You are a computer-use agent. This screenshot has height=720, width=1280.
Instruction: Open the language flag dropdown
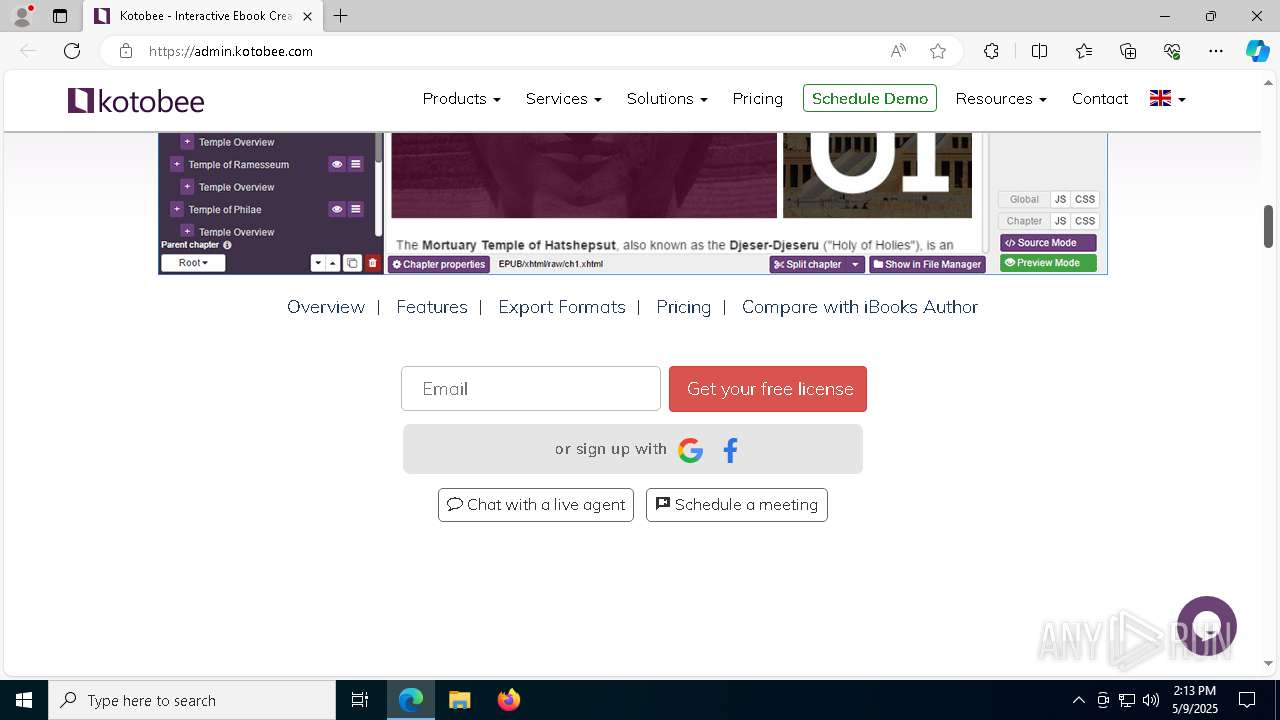pos(1168,98)
